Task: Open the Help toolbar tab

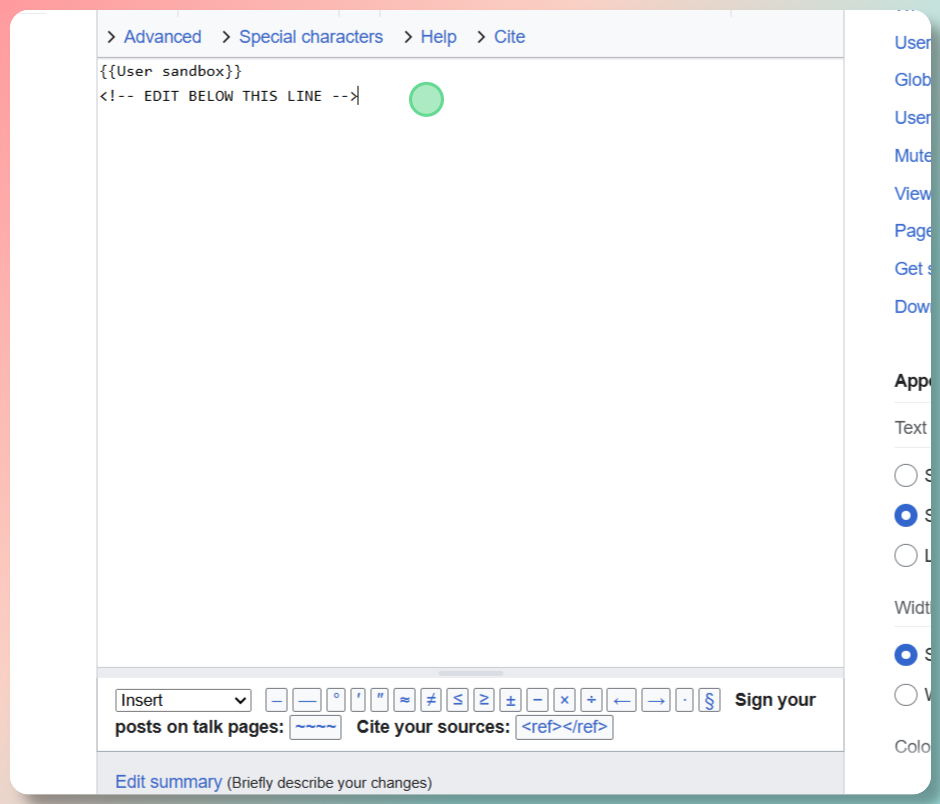Action: [x=439, y=36]
